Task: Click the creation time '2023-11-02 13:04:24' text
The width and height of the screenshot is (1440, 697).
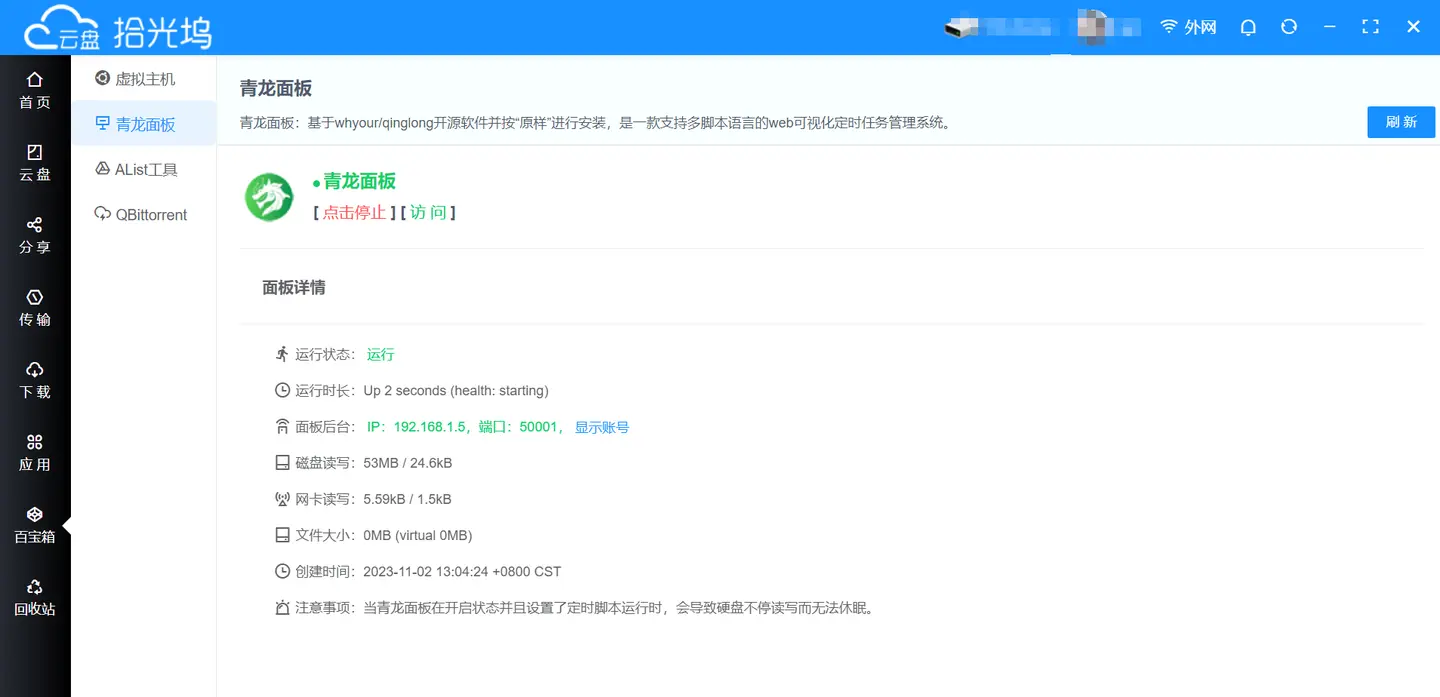Action: (462, 571)
